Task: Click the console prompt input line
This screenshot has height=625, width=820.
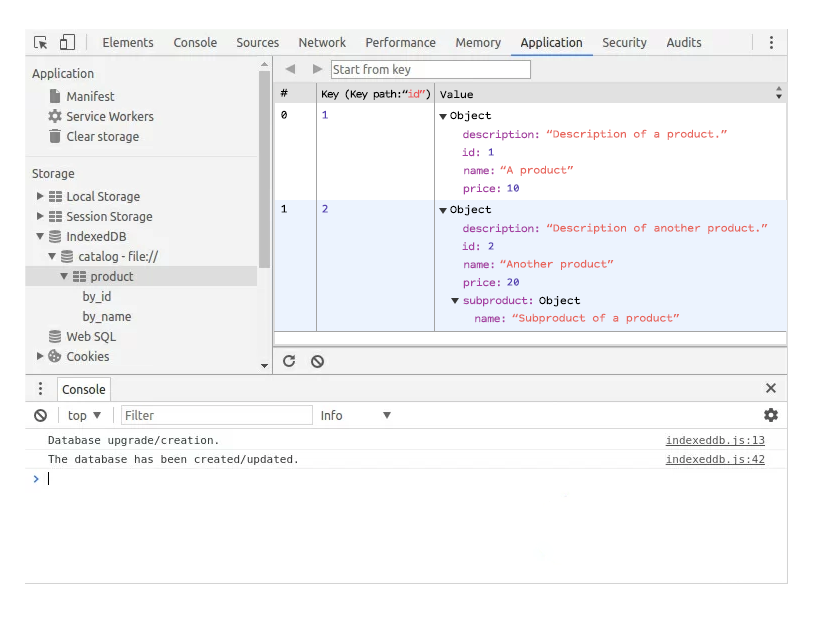Action: pos(408,479)
